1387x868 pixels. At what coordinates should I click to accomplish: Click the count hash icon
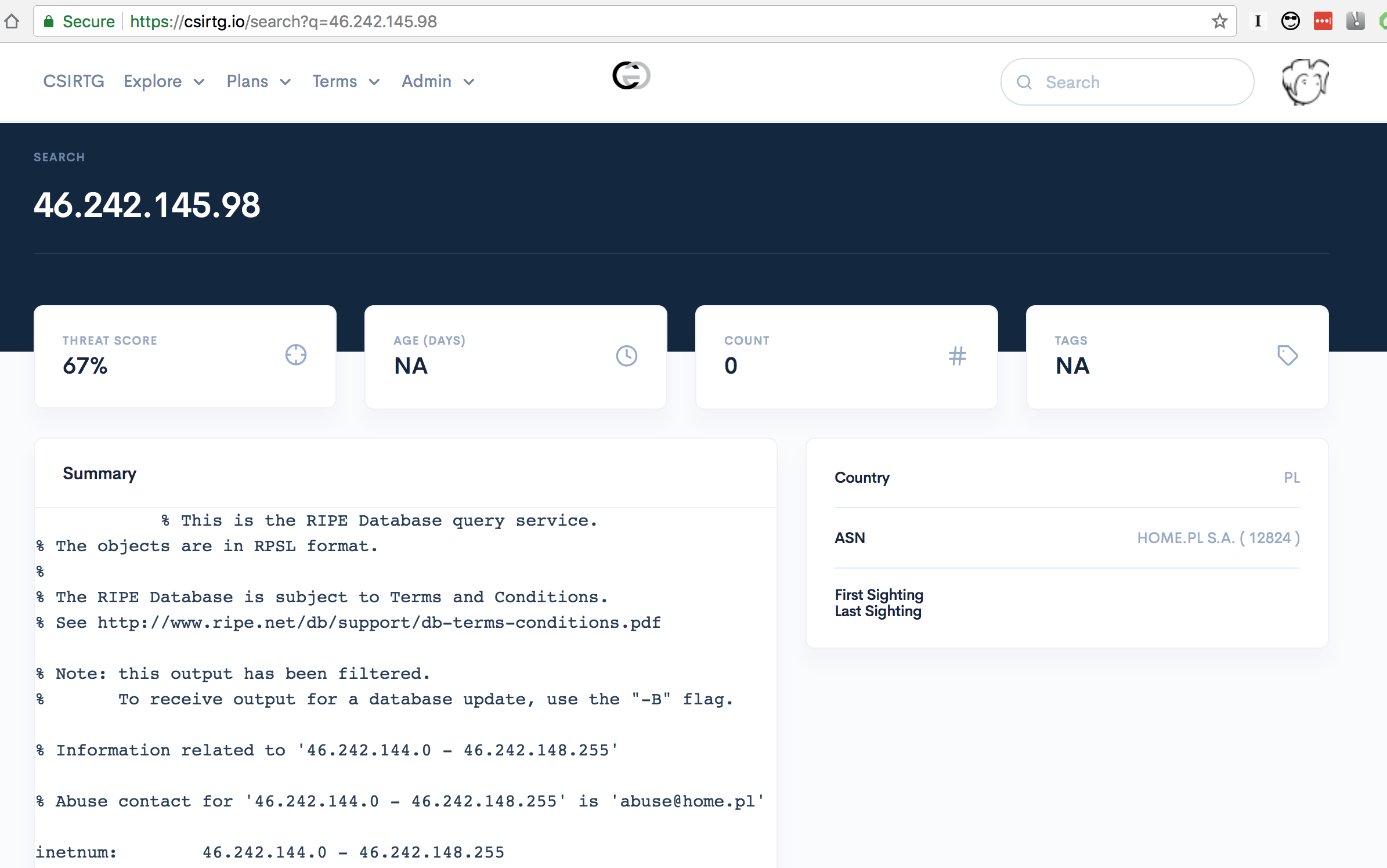point(958,356)
